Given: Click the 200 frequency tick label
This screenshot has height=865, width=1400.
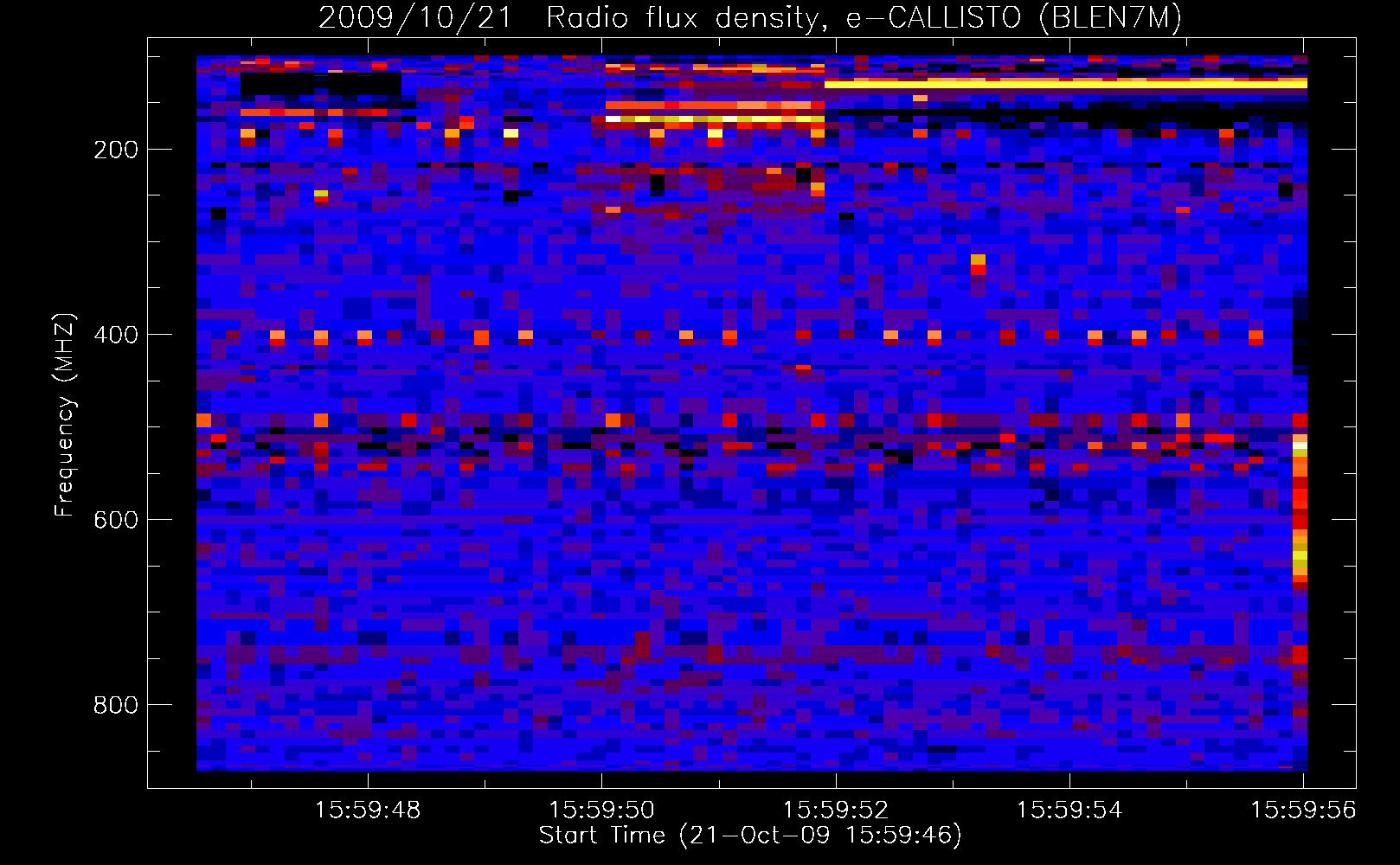Looking at the screenshot, I should pos(116,150).
